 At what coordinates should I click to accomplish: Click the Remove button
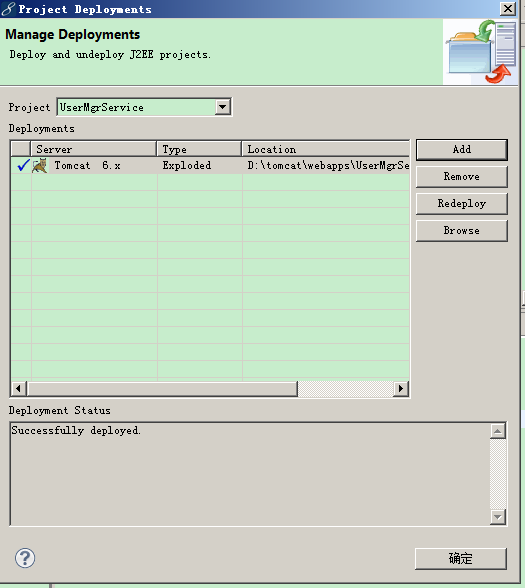click(462, 177)
